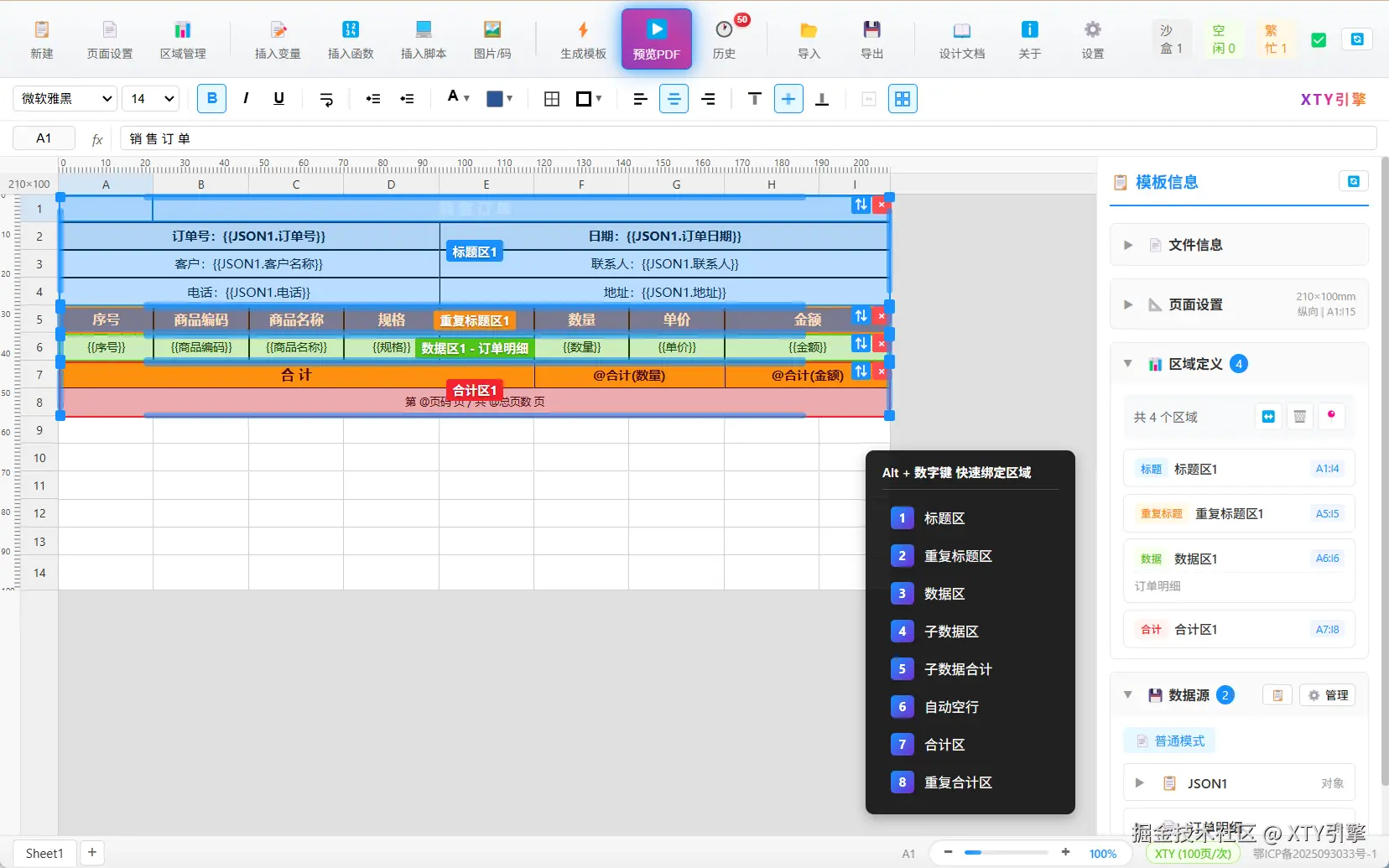
Task: Click the grid split-cells icon in format bar
Action: point(903,99)
